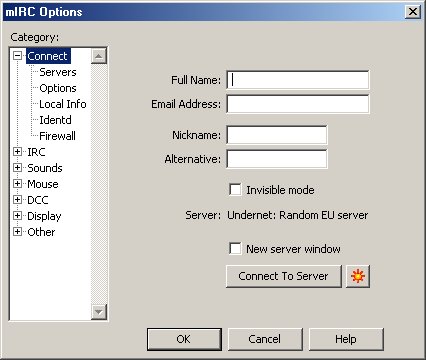Viewport: 426px width, 360px height.
Task: Click the category list scroll down arrow
Action: (x=99, y=312)
